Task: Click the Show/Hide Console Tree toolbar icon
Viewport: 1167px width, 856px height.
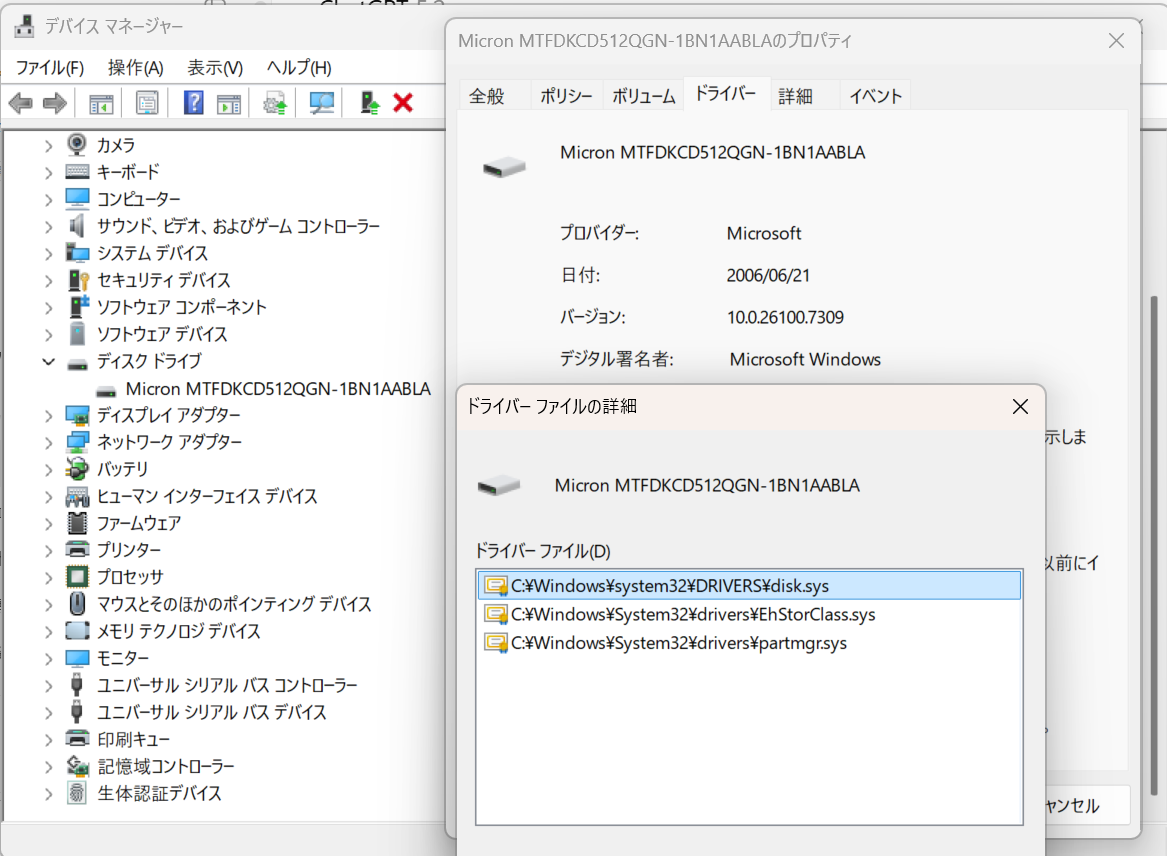Action: (101, 103)
